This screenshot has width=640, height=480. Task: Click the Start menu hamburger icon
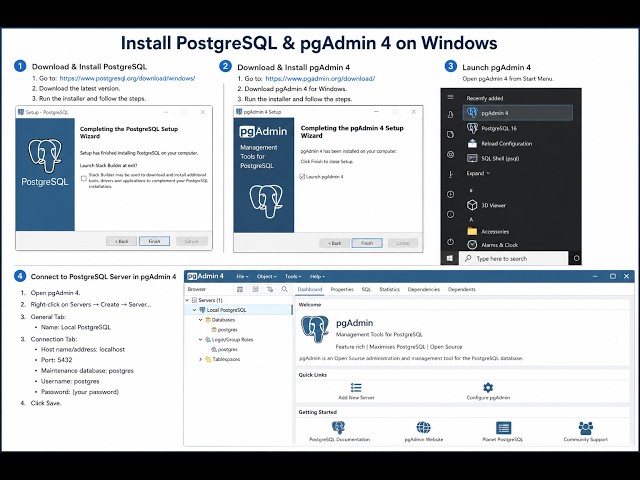click(x=450, y=97)
